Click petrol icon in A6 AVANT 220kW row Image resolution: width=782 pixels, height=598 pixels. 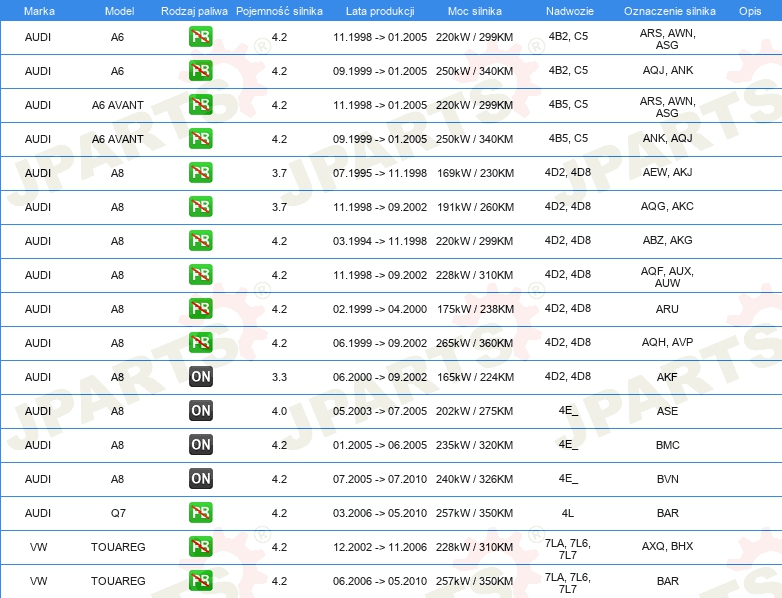(x=200, y=105)
